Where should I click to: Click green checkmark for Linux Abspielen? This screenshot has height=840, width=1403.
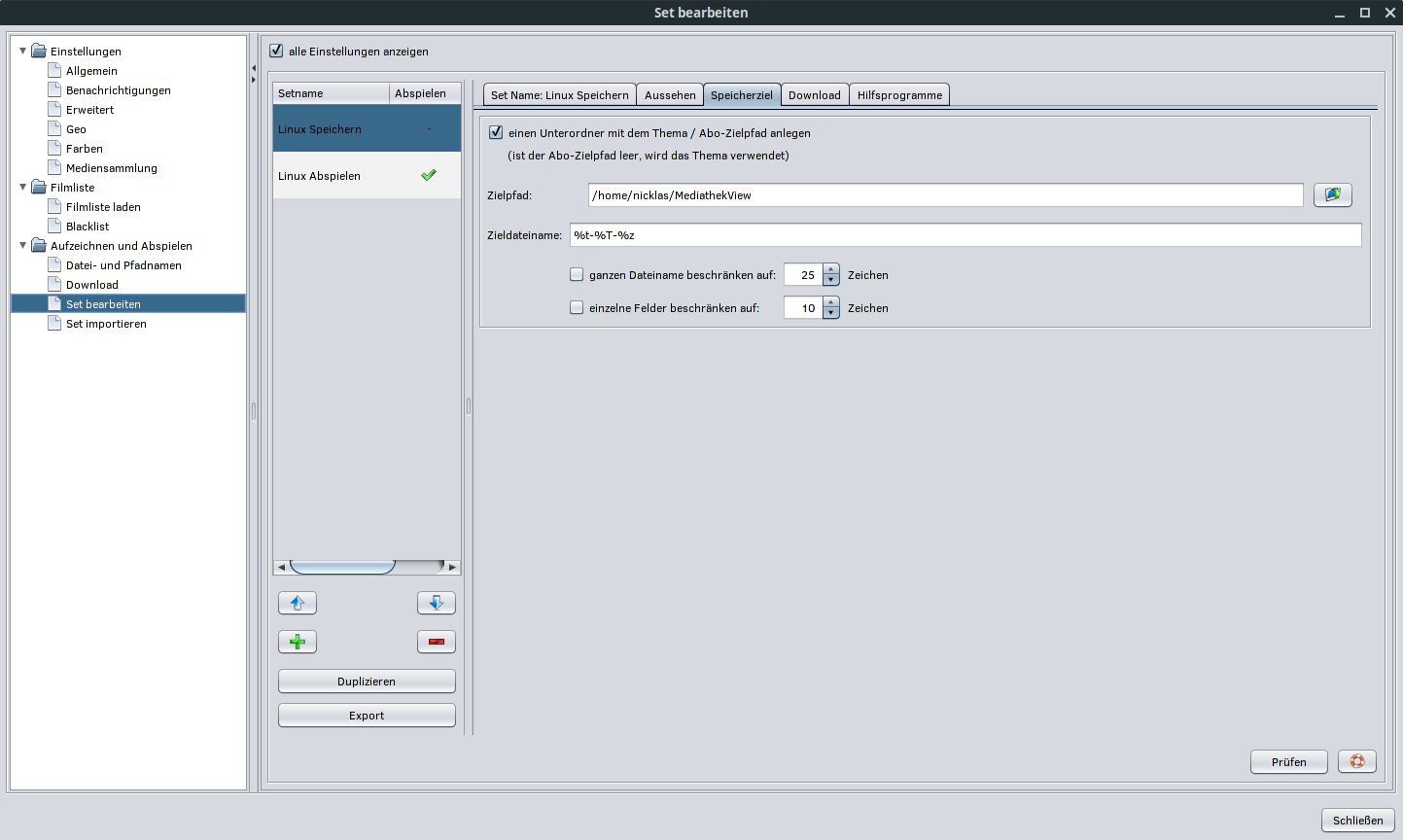(428, 176)
